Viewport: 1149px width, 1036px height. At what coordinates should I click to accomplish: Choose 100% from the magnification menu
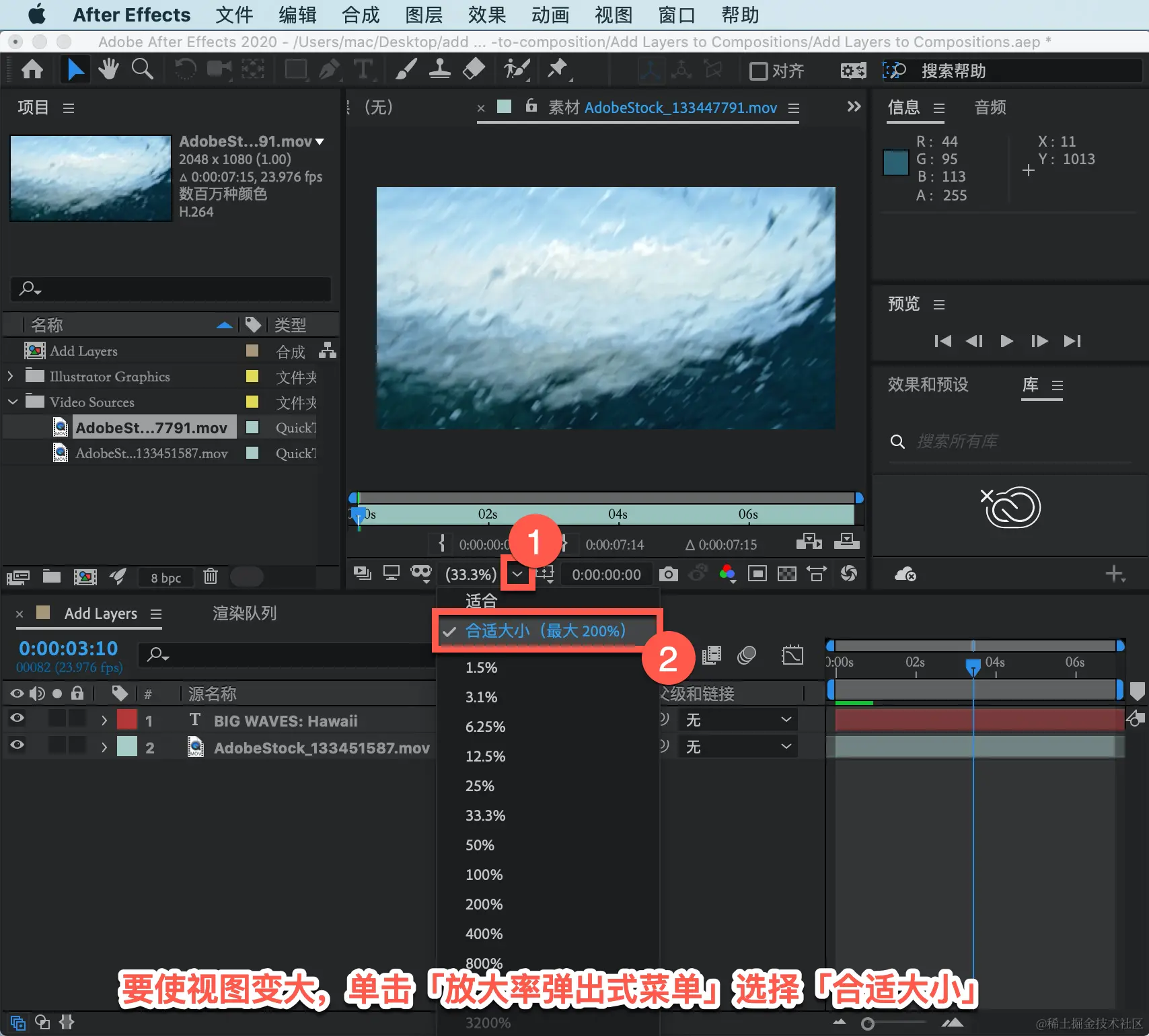pyautogui.click(x=484, y=875)
